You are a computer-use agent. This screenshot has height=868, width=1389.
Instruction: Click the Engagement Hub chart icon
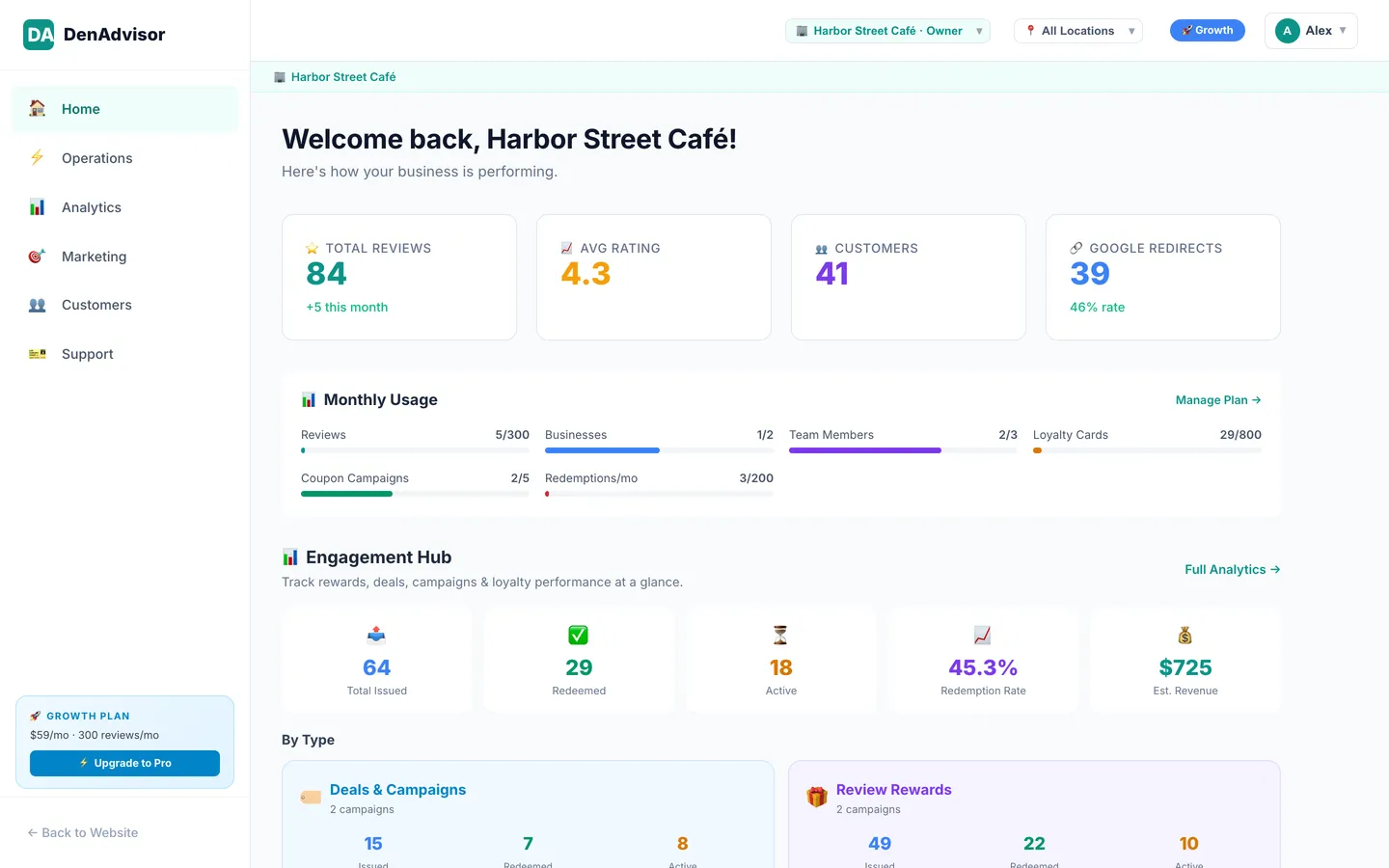(x=290, y=556)
